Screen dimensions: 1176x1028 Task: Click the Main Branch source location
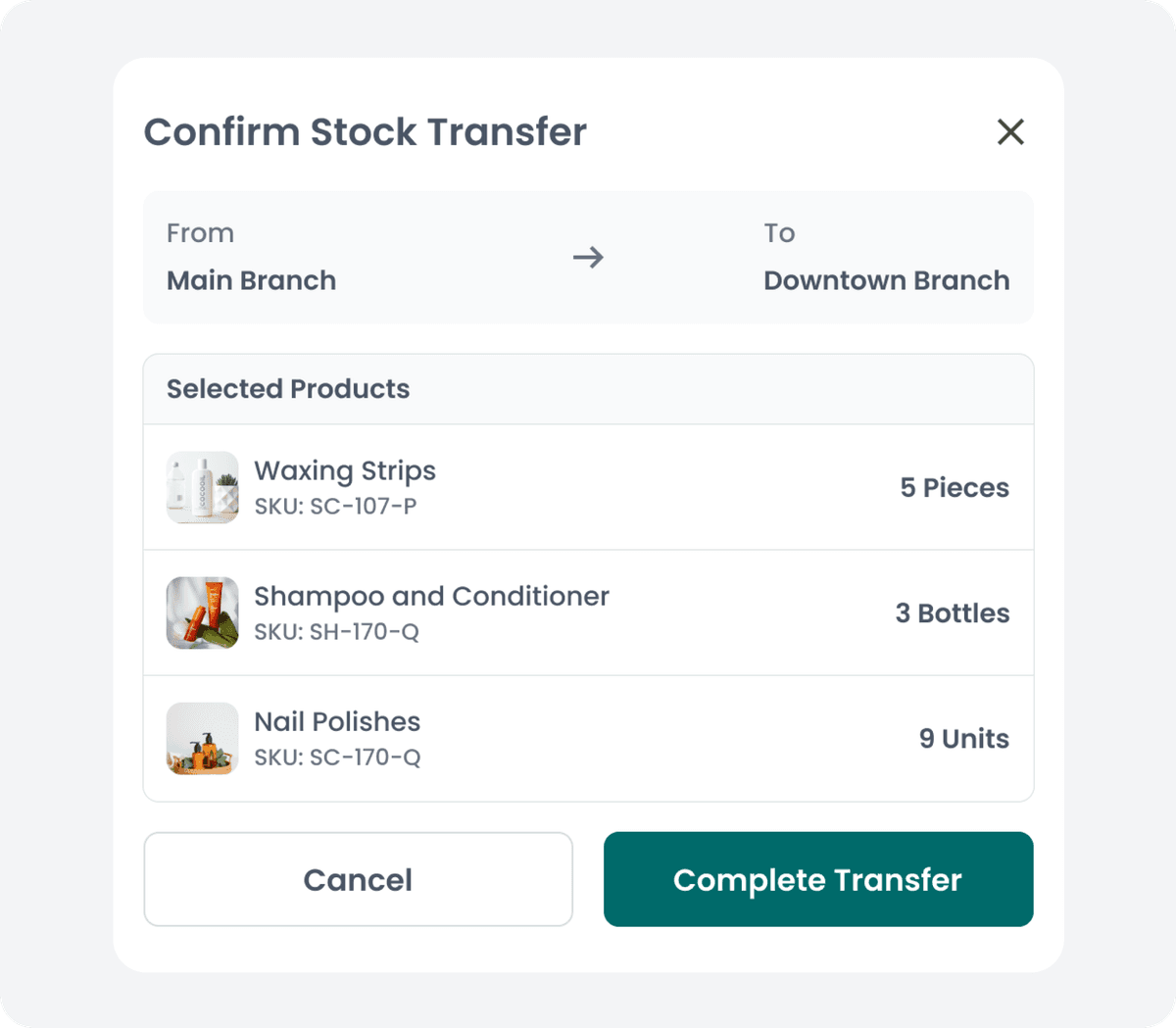pos(251,280)
